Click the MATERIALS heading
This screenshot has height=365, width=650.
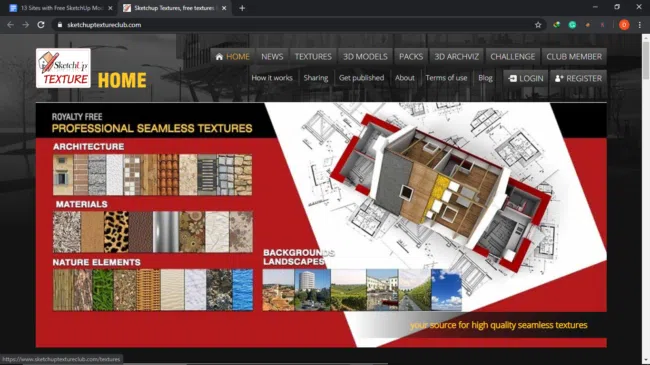click(81, 204)
